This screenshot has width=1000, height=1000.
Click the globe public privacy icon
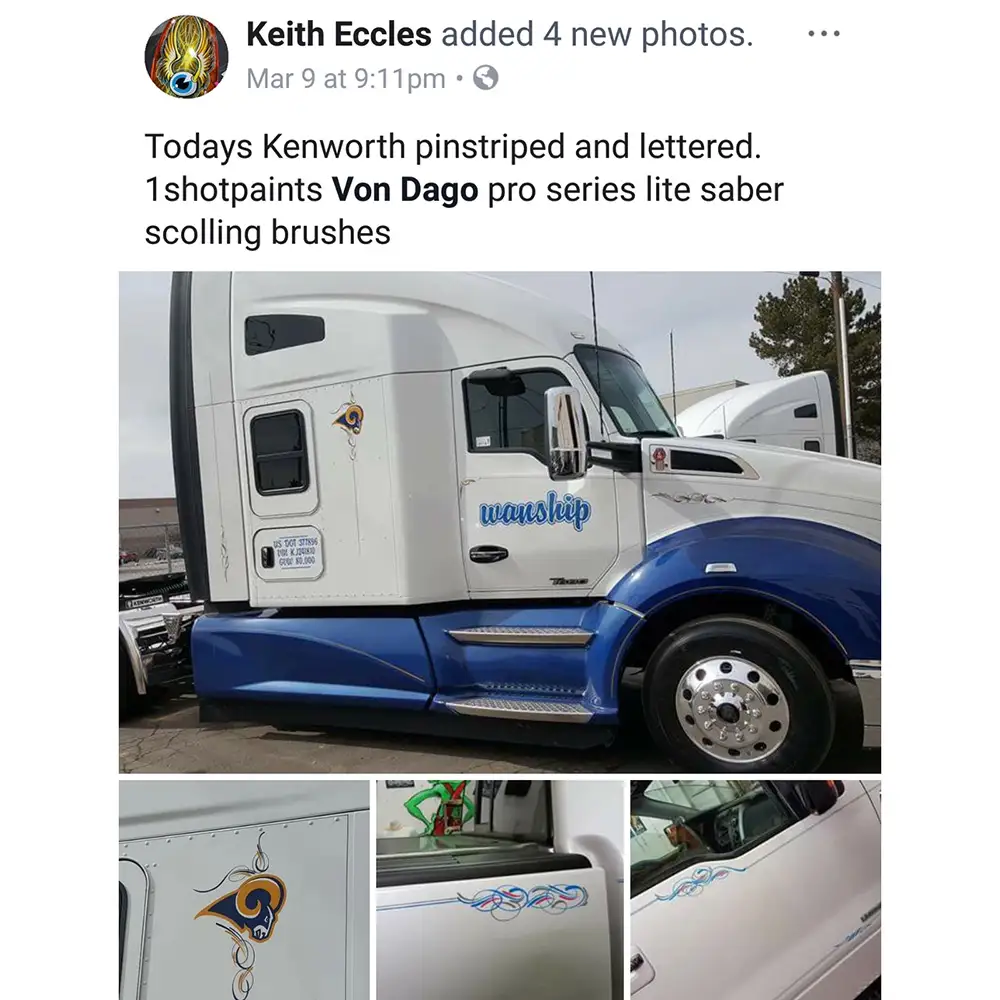(x=485, y=78)
